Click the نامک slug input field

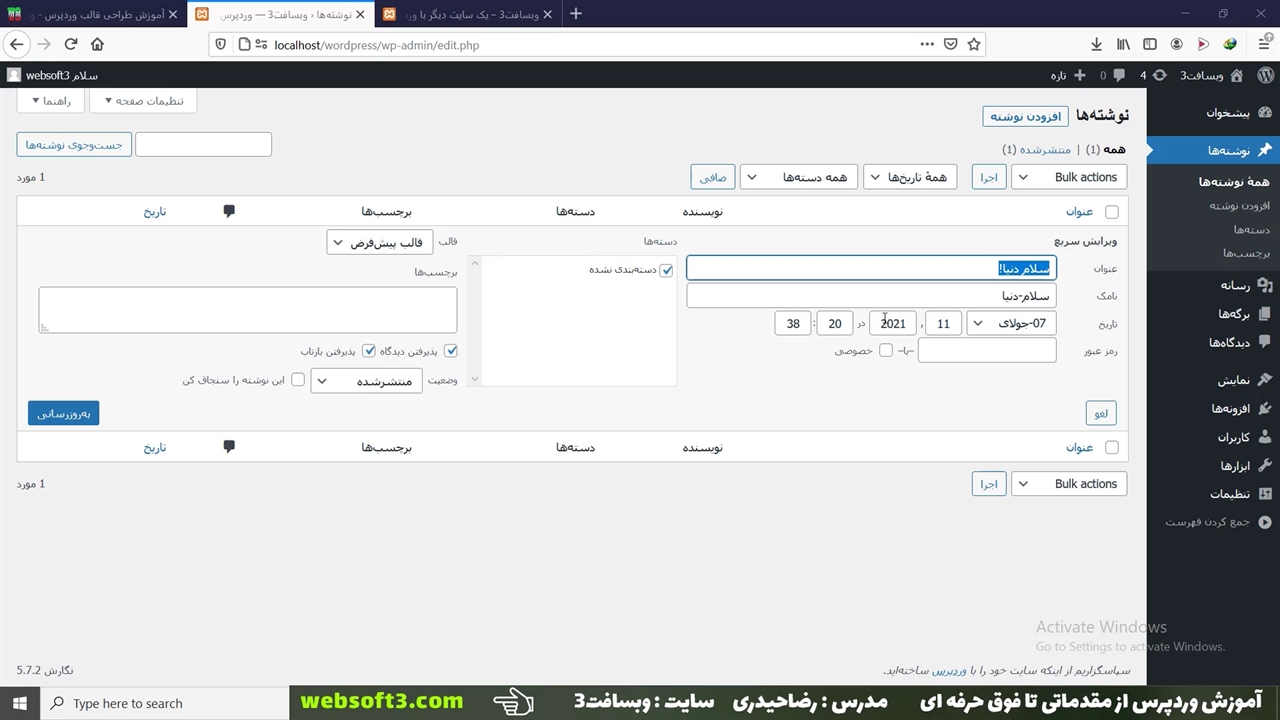[870, 296]
